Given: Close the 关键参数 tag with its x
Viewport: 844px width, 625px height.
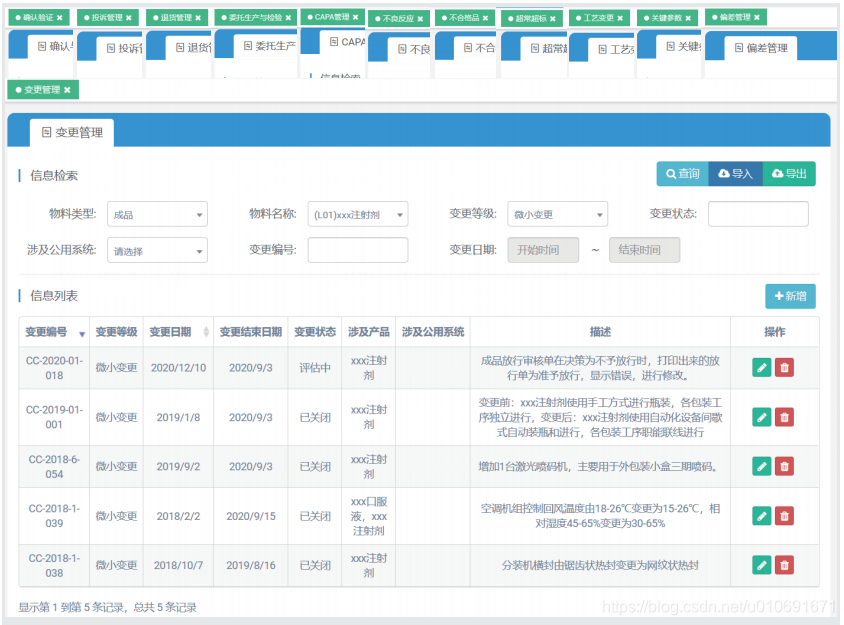Looking at the screenshot, I should pos(688,18).
